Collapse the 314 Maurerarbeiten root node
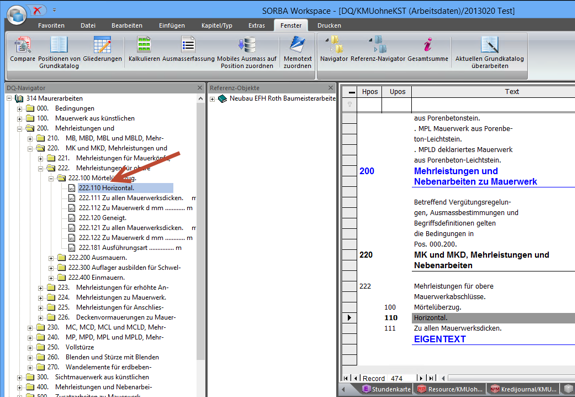 (9, 99)
